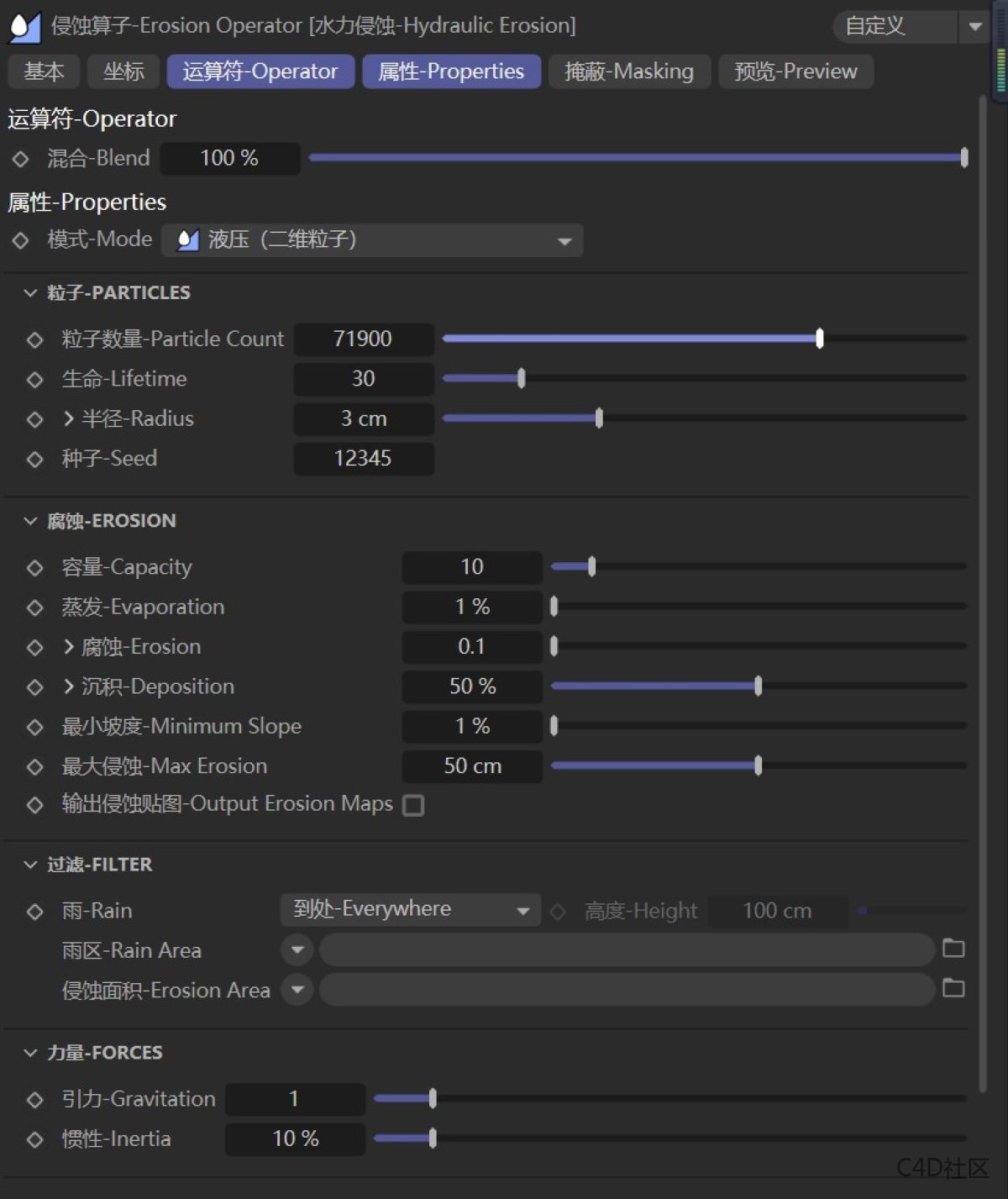Toggle the keyframe diamond beside Inertia

pos(34,1139)
